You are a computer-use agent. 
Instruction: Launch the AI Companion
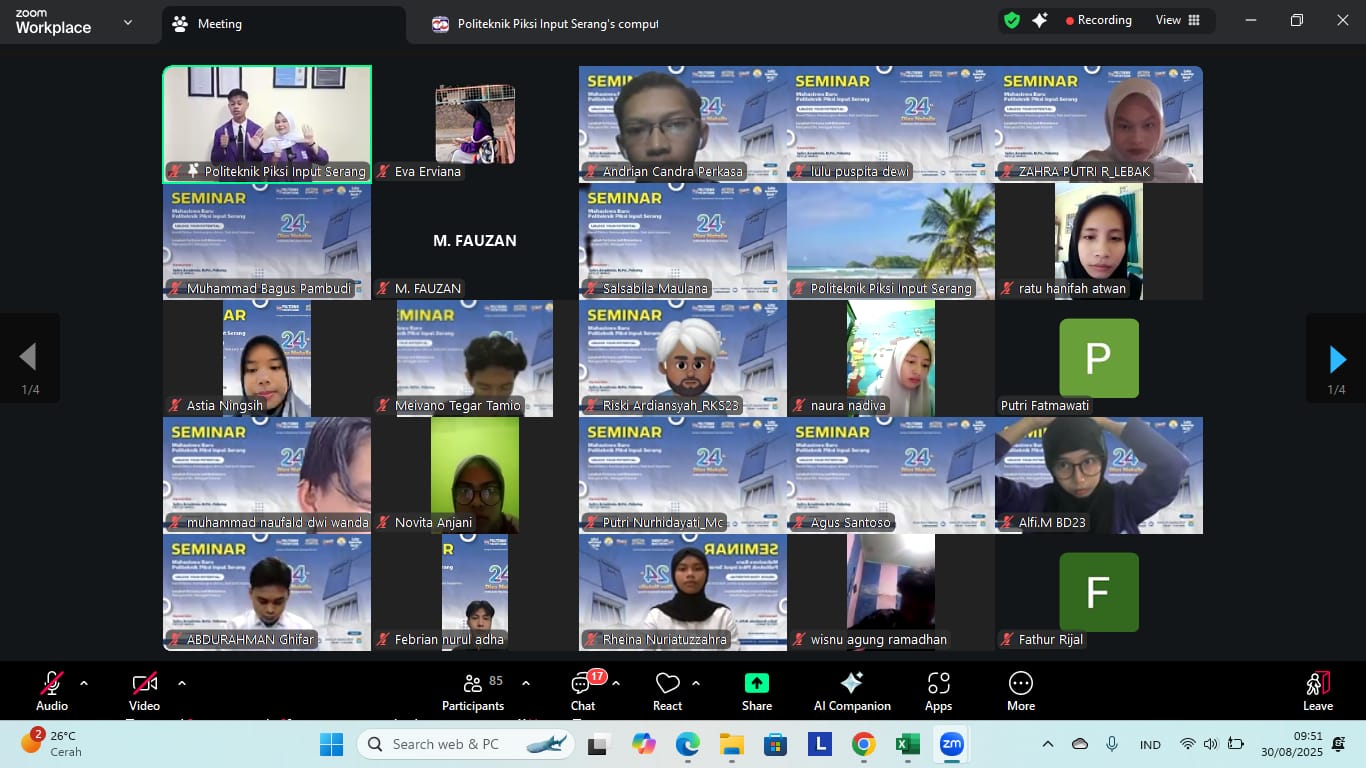pyautogui.click(x=852, y=691)
